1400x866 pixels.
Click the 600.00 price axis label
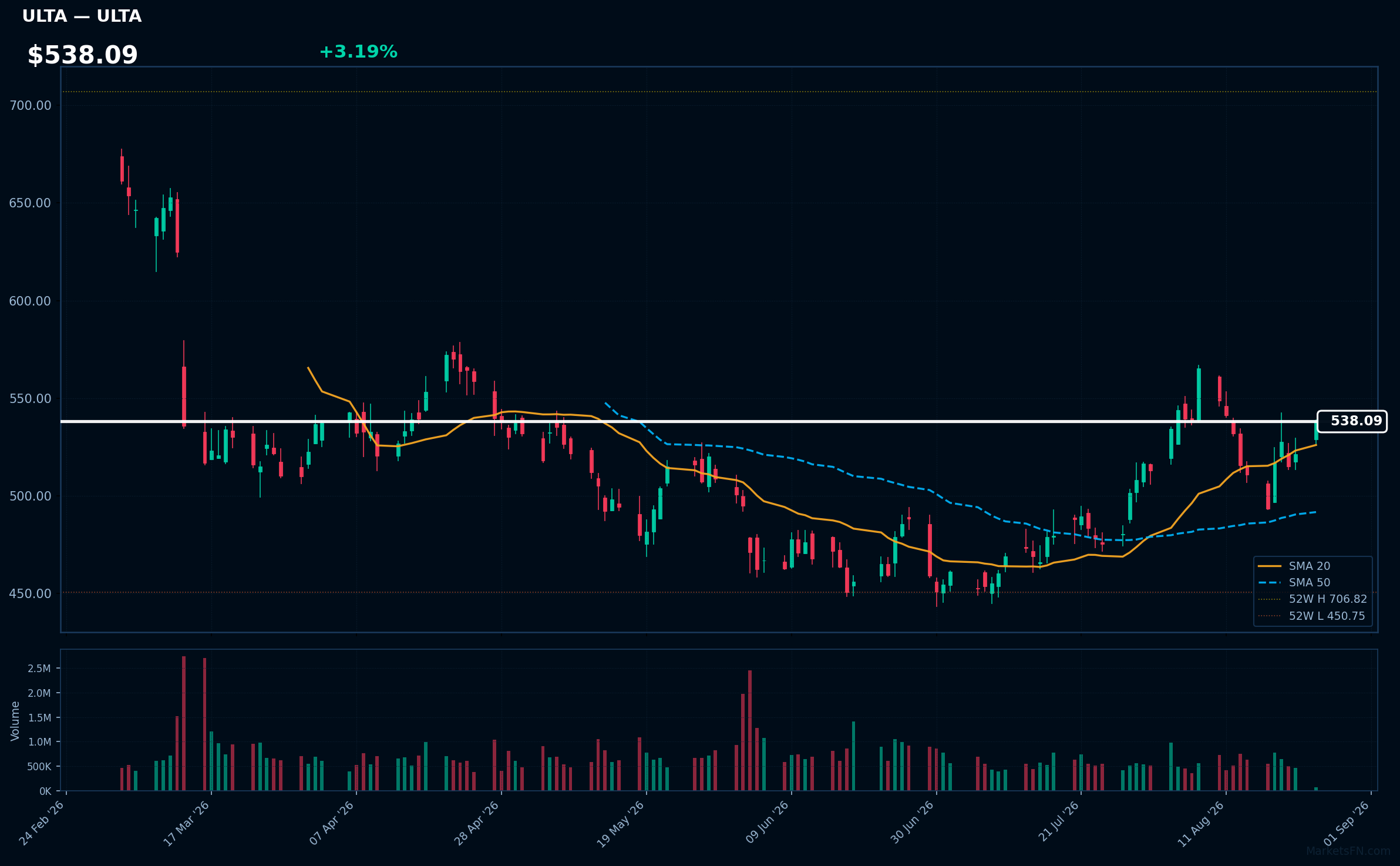pos(30,301)
